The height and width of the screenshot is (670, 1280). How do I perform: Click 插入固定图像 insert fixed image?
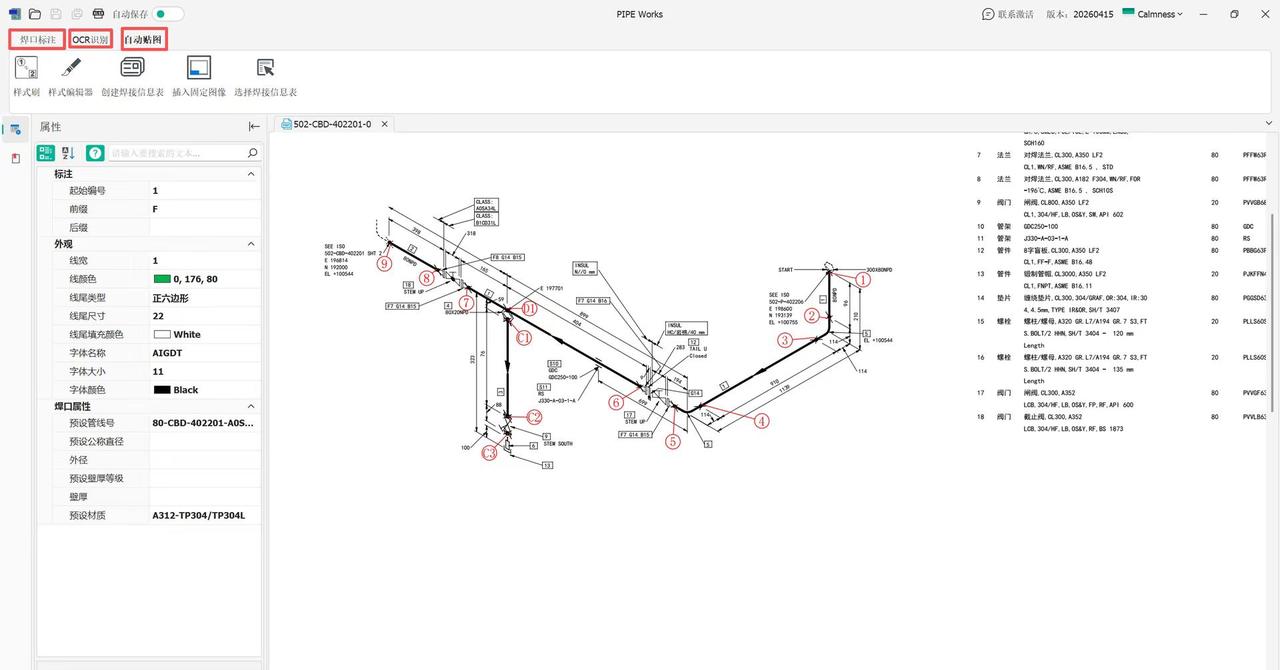(x=199, y=77)
